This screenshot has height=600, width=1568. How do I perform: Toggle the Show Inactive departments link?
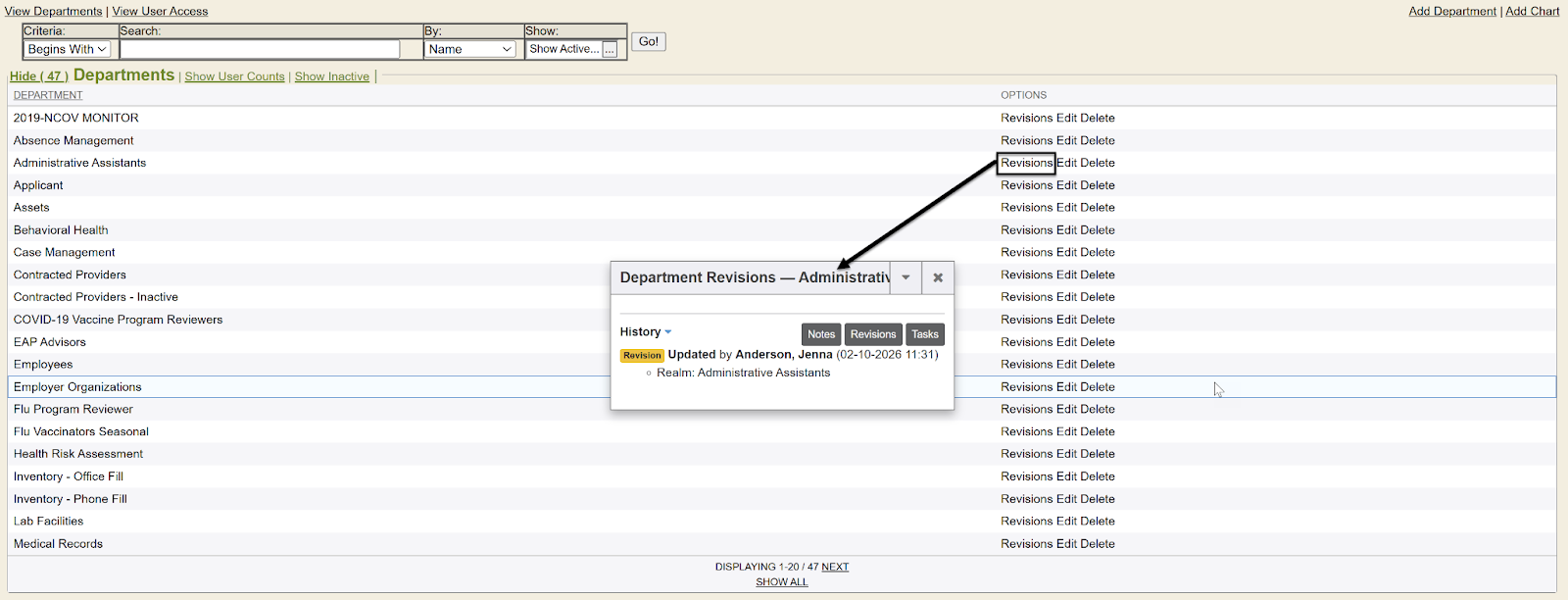point(332,76)
